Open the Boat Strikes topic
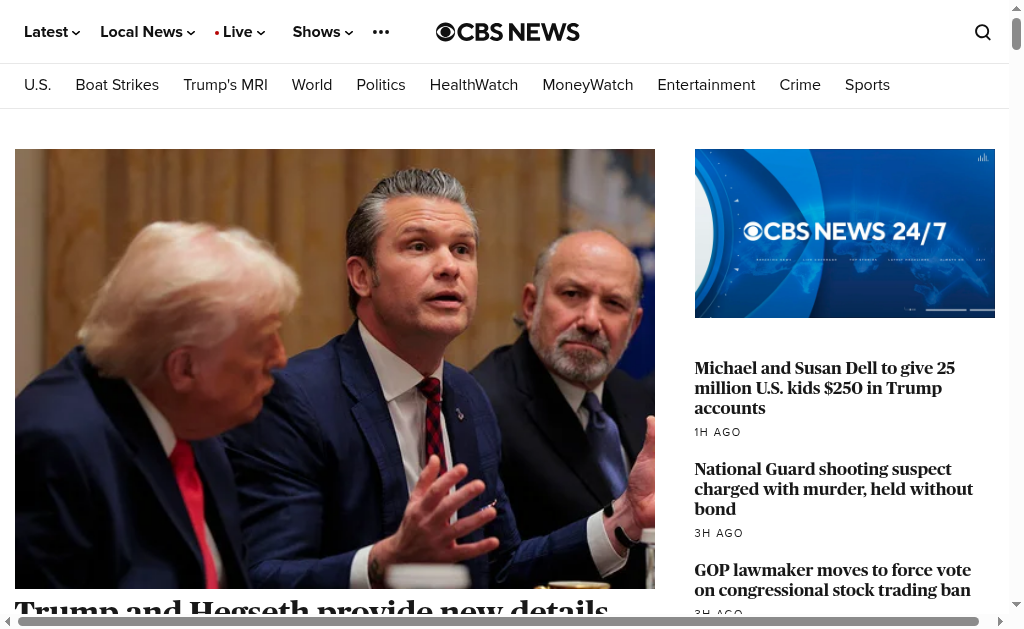The width and height of the screenshot is (1024, 629). (x=117, y=85)
